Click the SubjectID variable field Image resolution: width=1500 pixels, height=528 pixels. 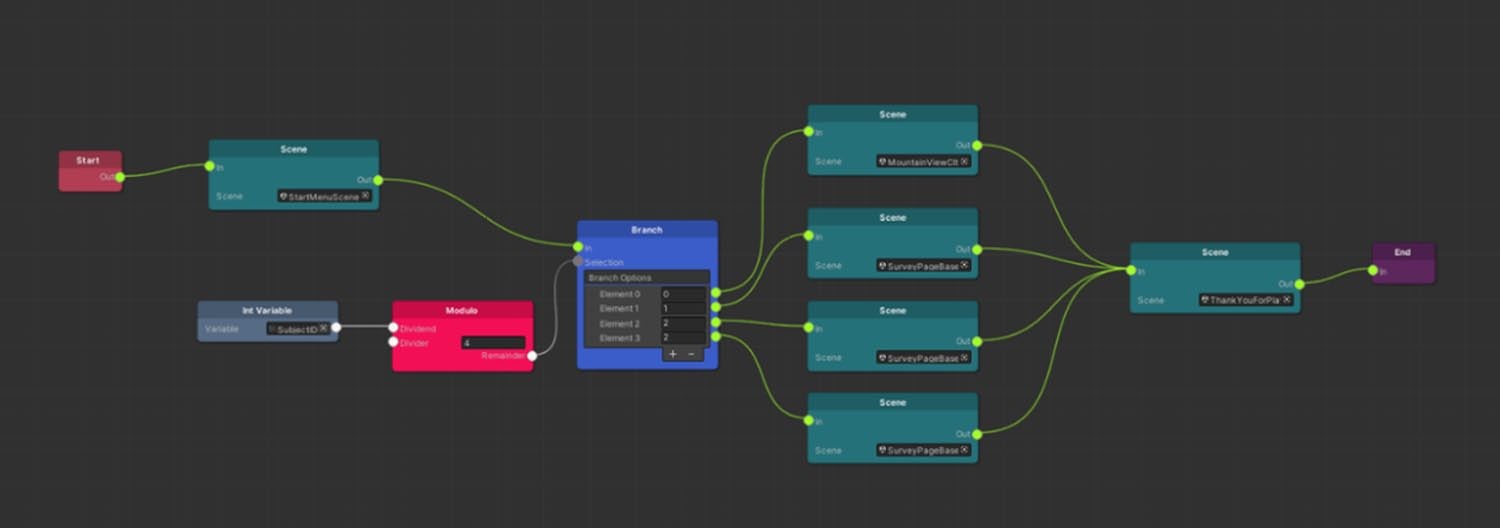coord(298,328)
